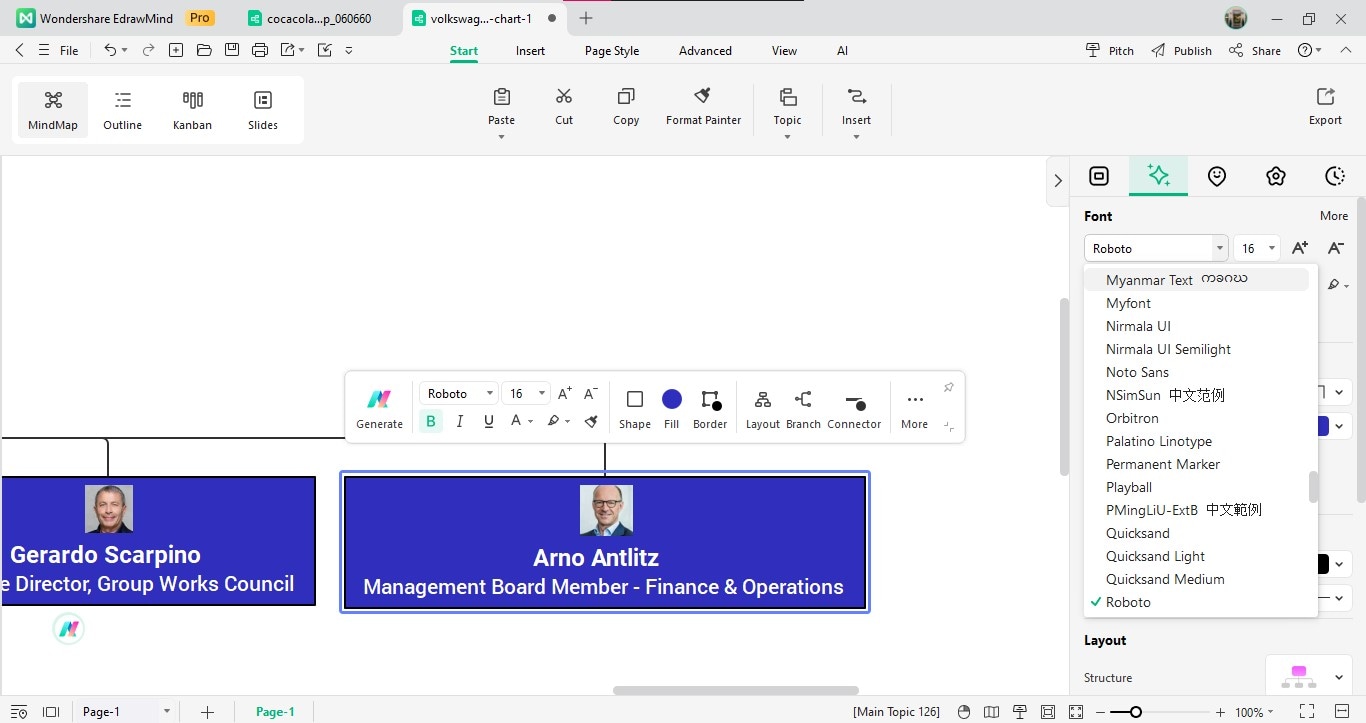The width and height of the screenshot is (1366, 723).
Task: Click the blue Fill color swatch
Action: pyautogui.click(x=672, y=399)
